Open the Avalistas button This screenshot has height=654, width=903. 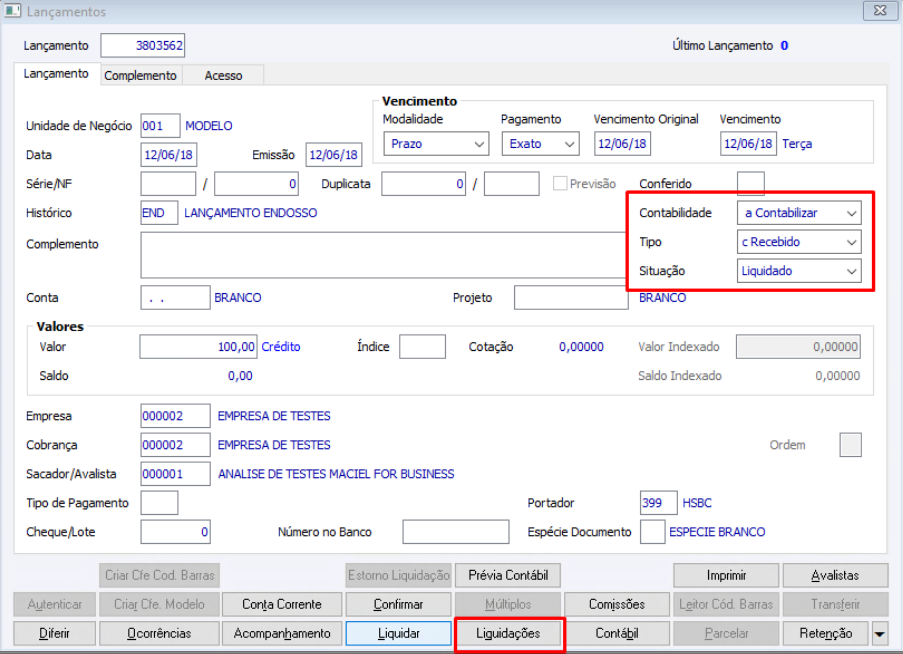(x=835, y=576)
